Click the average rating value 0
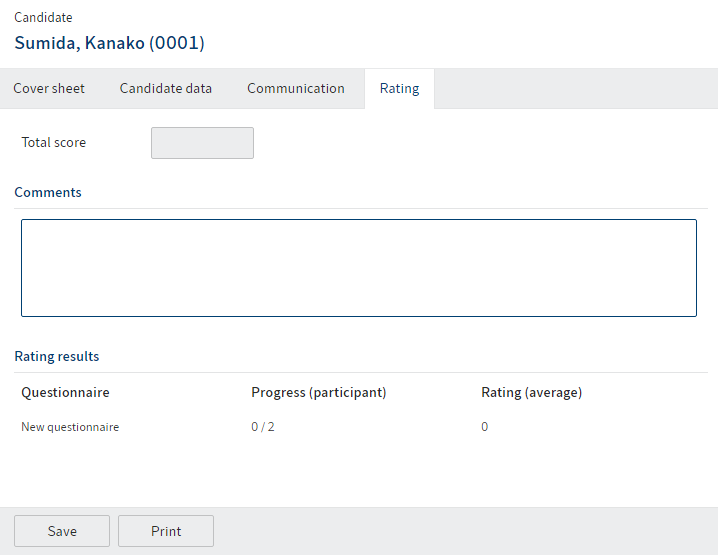Viewport: 718px width, 555px height. [x=485, y=427]
